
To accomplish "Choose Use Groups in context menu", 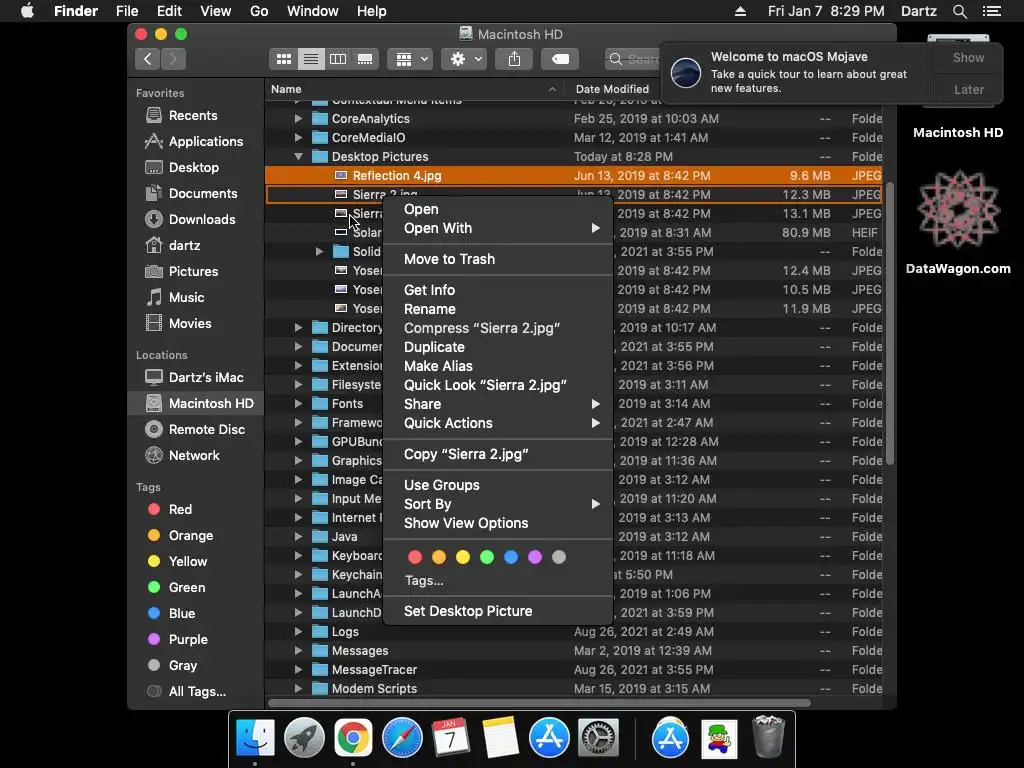I will [498, 485].
